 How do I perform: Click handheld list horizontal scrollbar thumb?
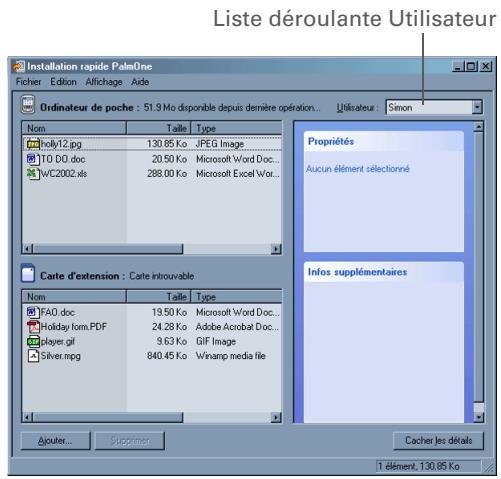pyautogui.click(x=108, y=249)
